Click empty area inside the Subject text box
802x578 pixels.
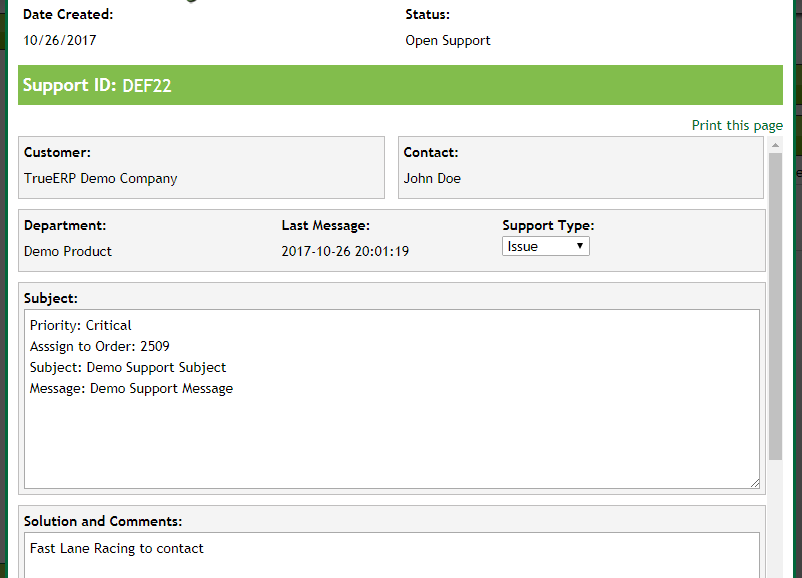[x=391, y=440]
